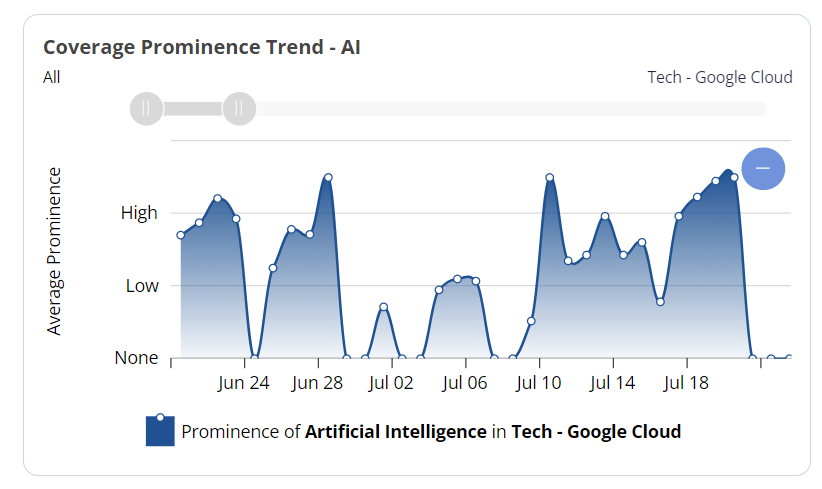
Task: Click the Jun 24 x-axis label
Action: [x=244, y=383]
